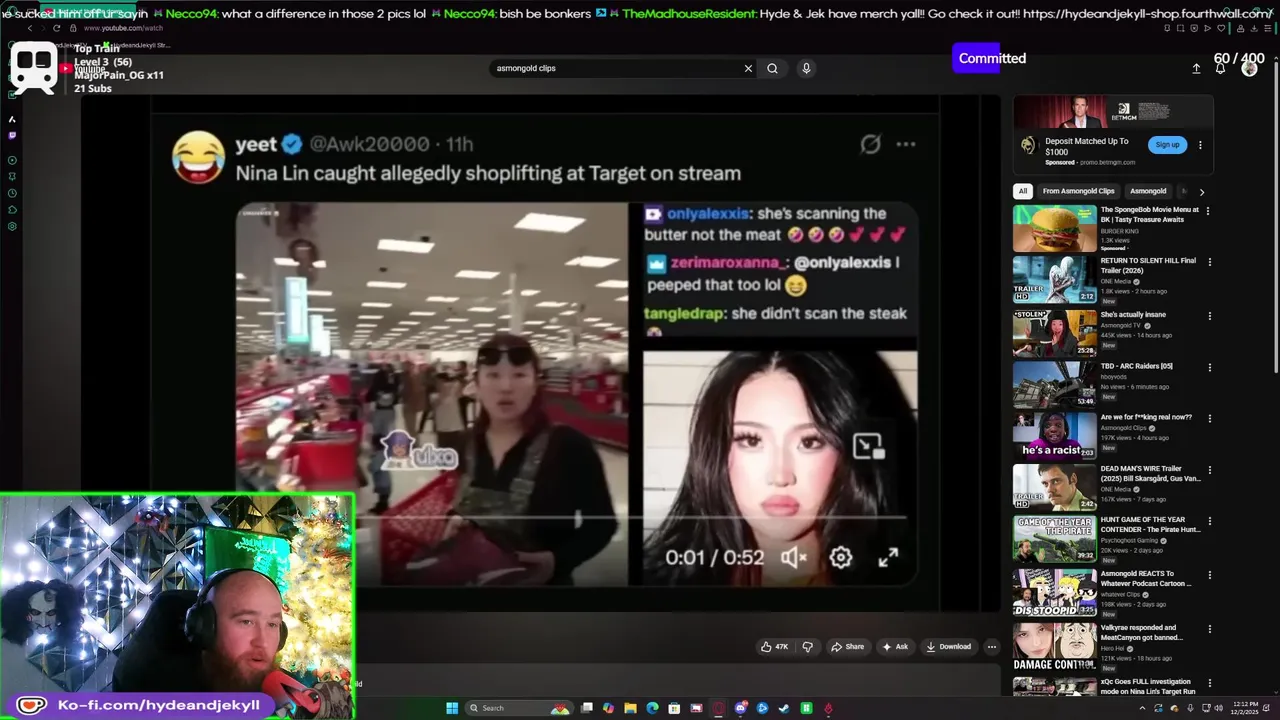
Task: Expand embedded tweet video to fullscreen
Action: coord(888,558)
